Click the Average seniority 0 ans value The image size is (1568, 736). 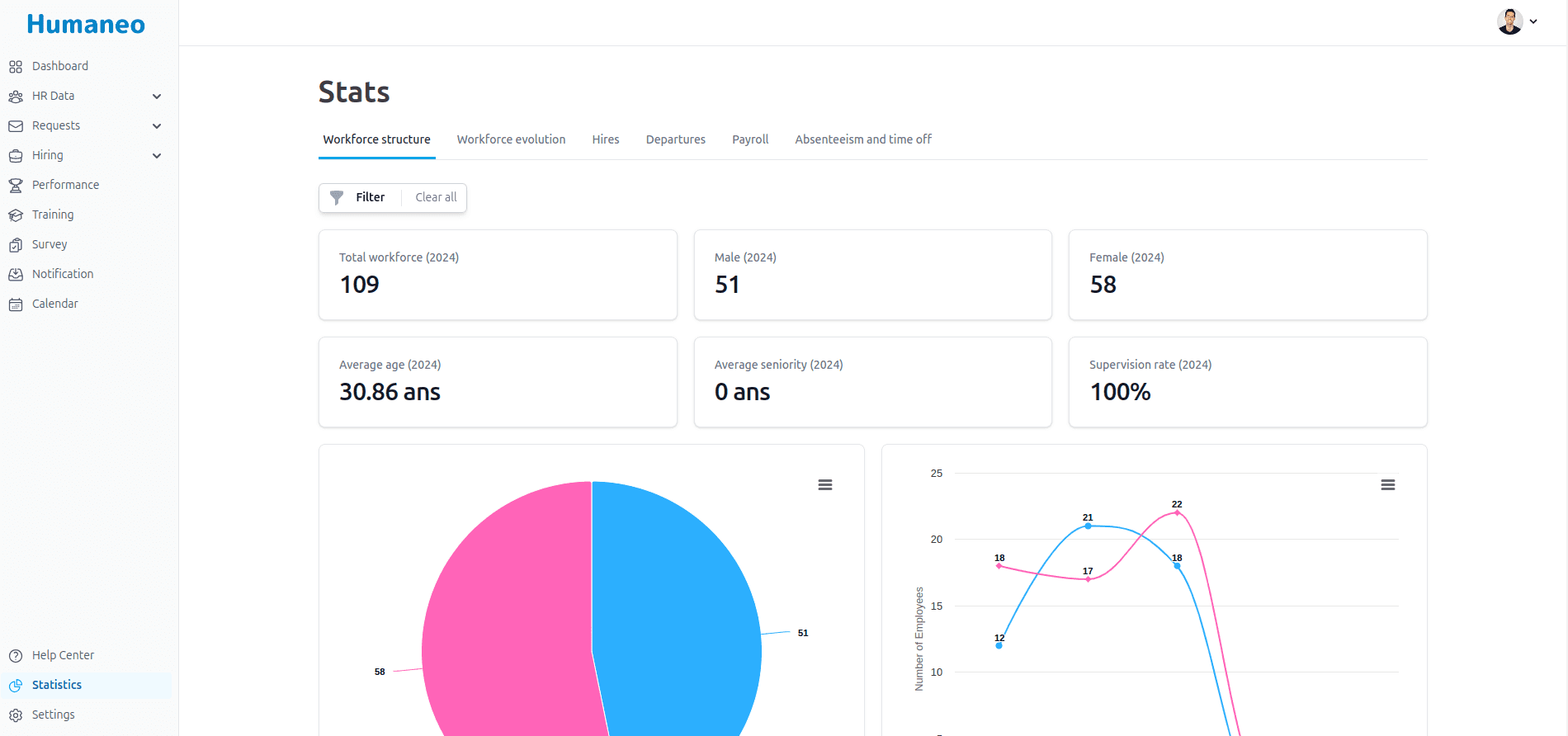(x=742, y=392)
